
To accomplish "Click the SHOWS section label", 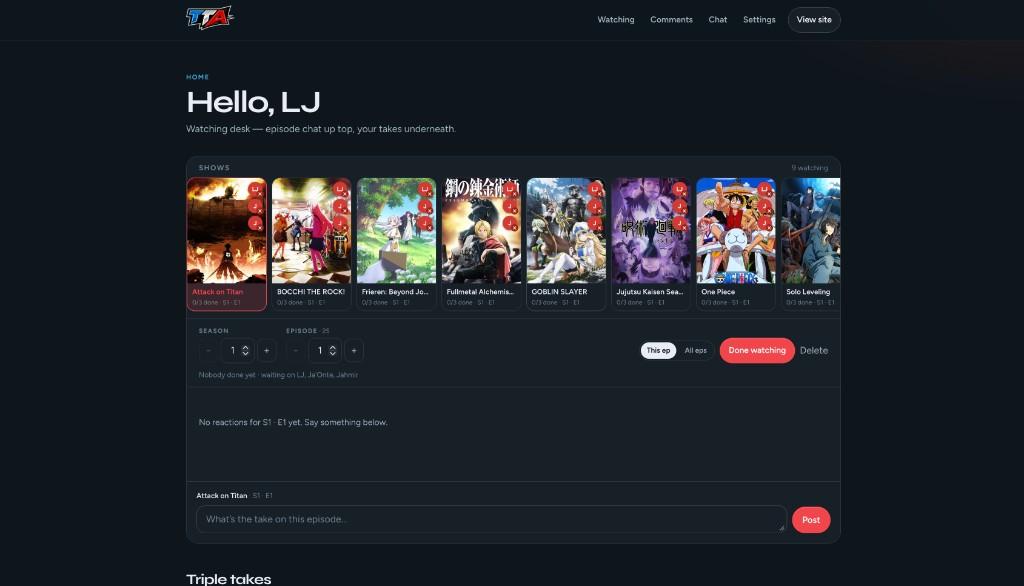I will (214, 168).
